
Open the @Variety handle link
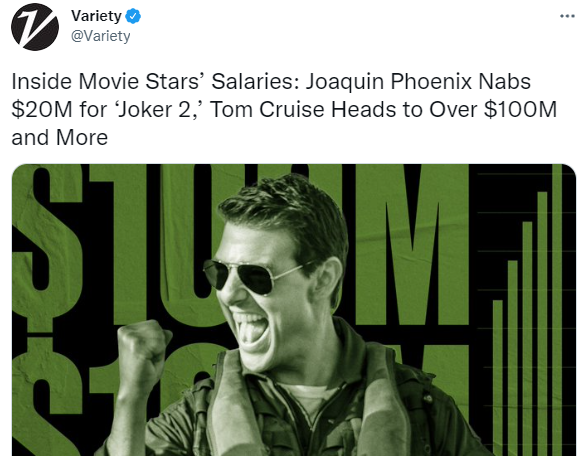point(100,36)
